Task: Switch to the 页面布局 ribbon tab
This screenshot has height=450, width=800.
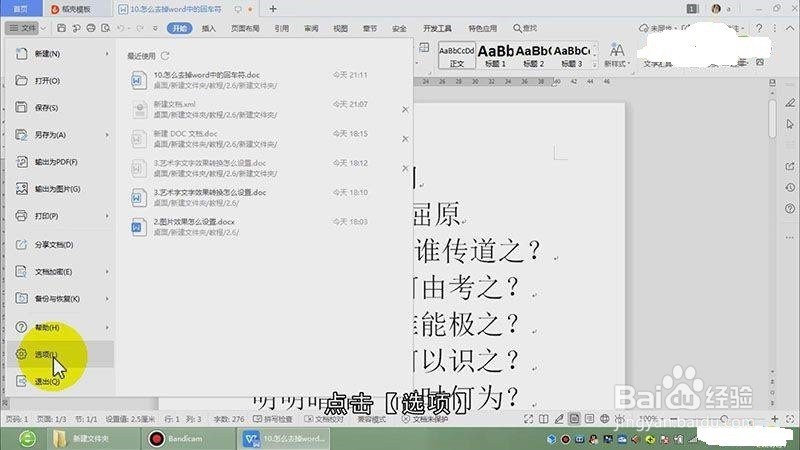Action: [245, 28]
